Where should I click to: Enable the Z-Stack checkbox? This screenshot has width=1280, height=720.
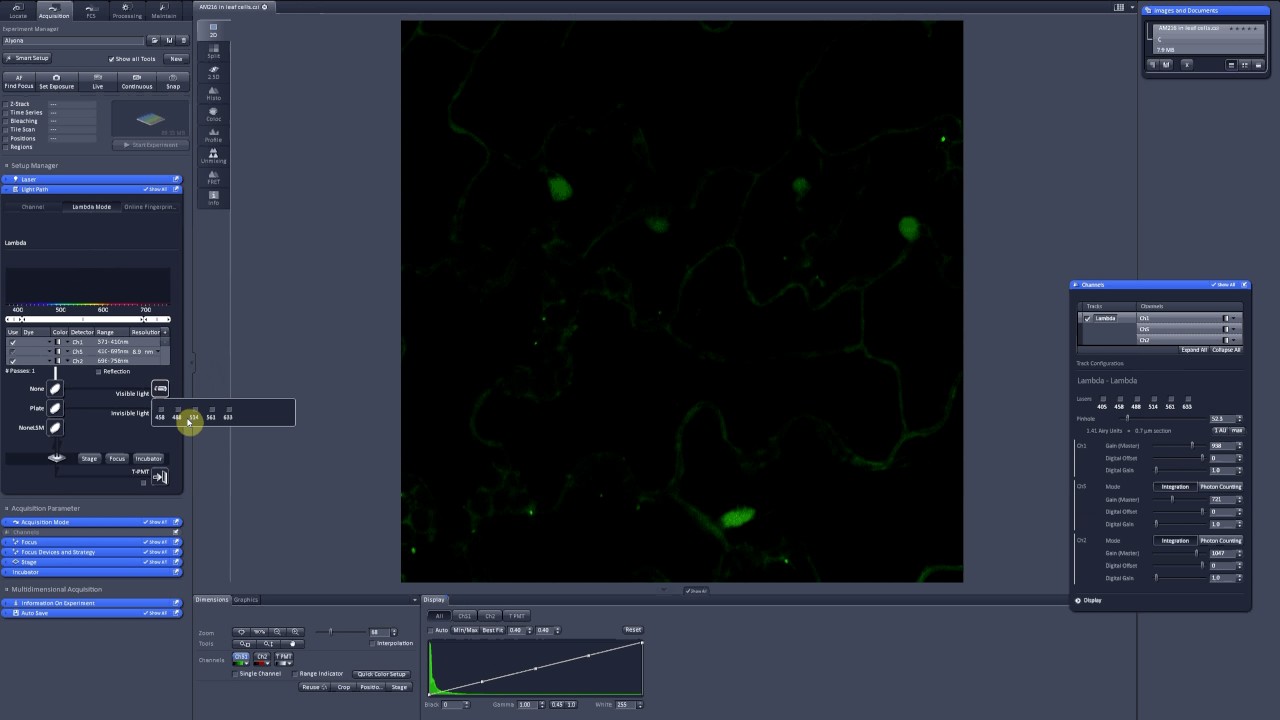(6, 104)
